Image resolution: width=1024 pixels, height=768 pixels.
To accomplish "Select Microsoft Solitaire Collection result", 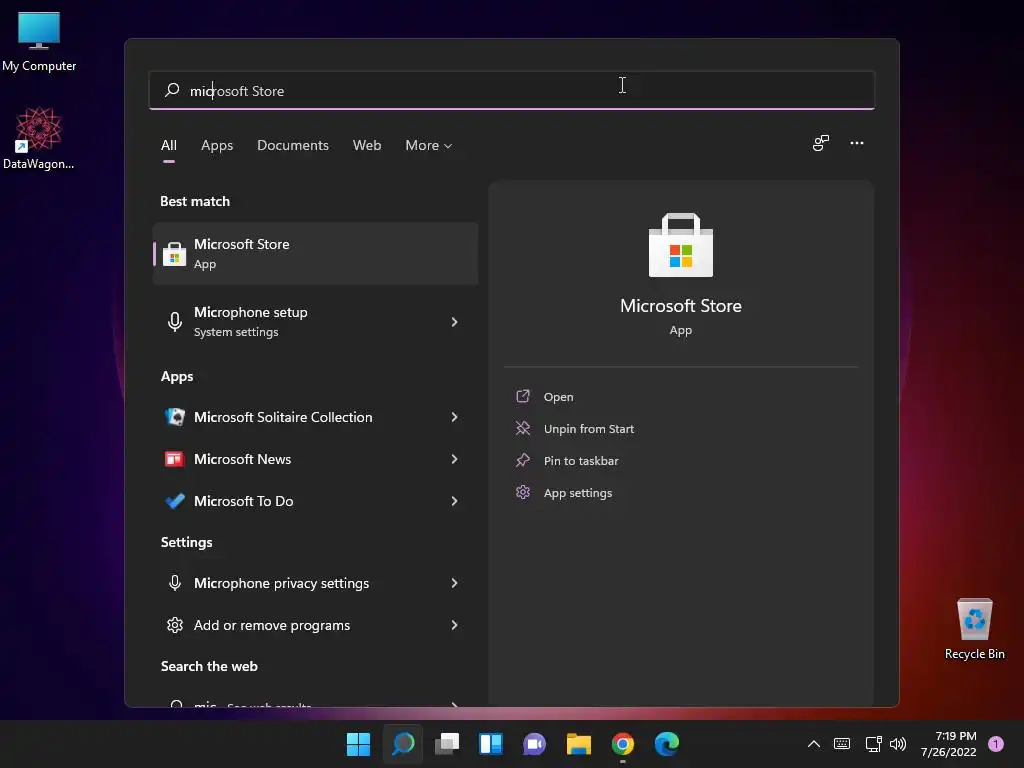I will tap(315, 417).
